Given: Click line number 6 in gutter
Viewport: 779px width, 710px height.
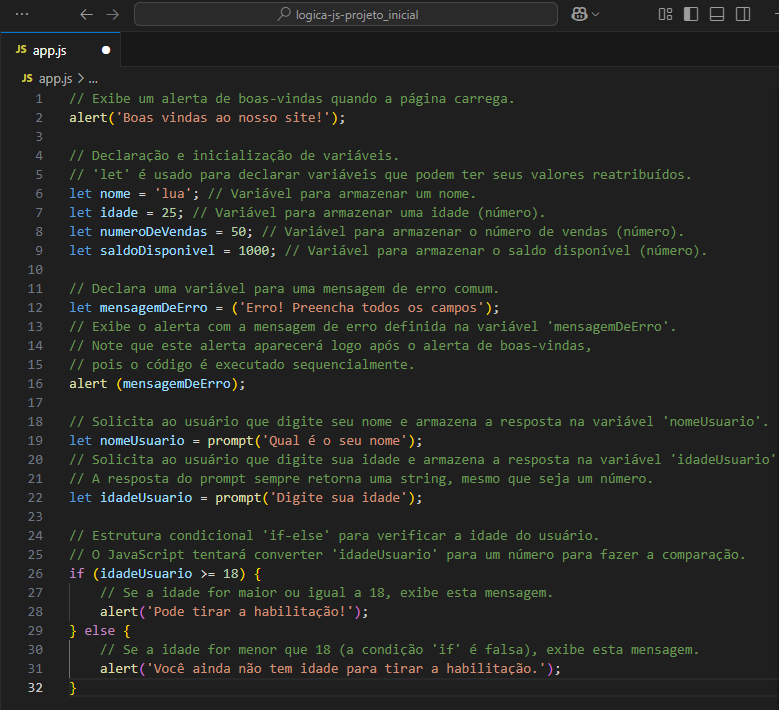Looking at the screenshot, I should pos(39,194).
